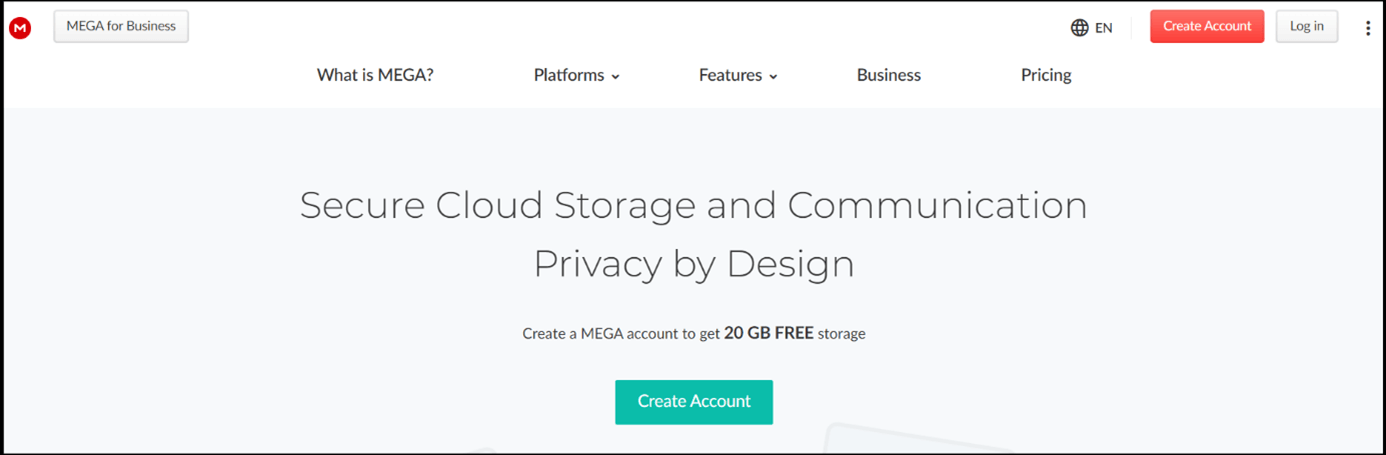Click the globe language icon
1386x455 pixels.
[1079, 28]
